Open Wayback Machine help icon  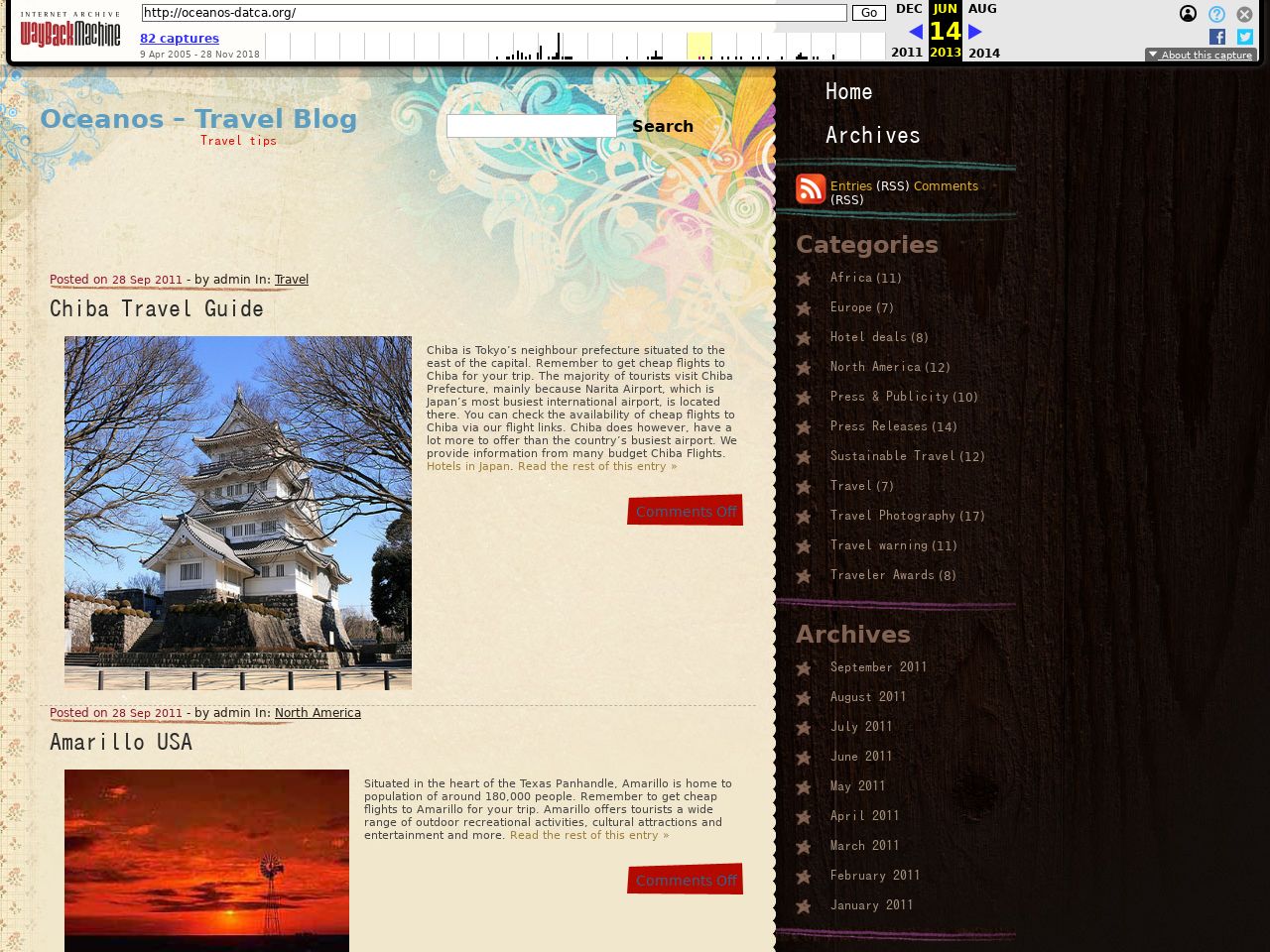point(1216,14)
